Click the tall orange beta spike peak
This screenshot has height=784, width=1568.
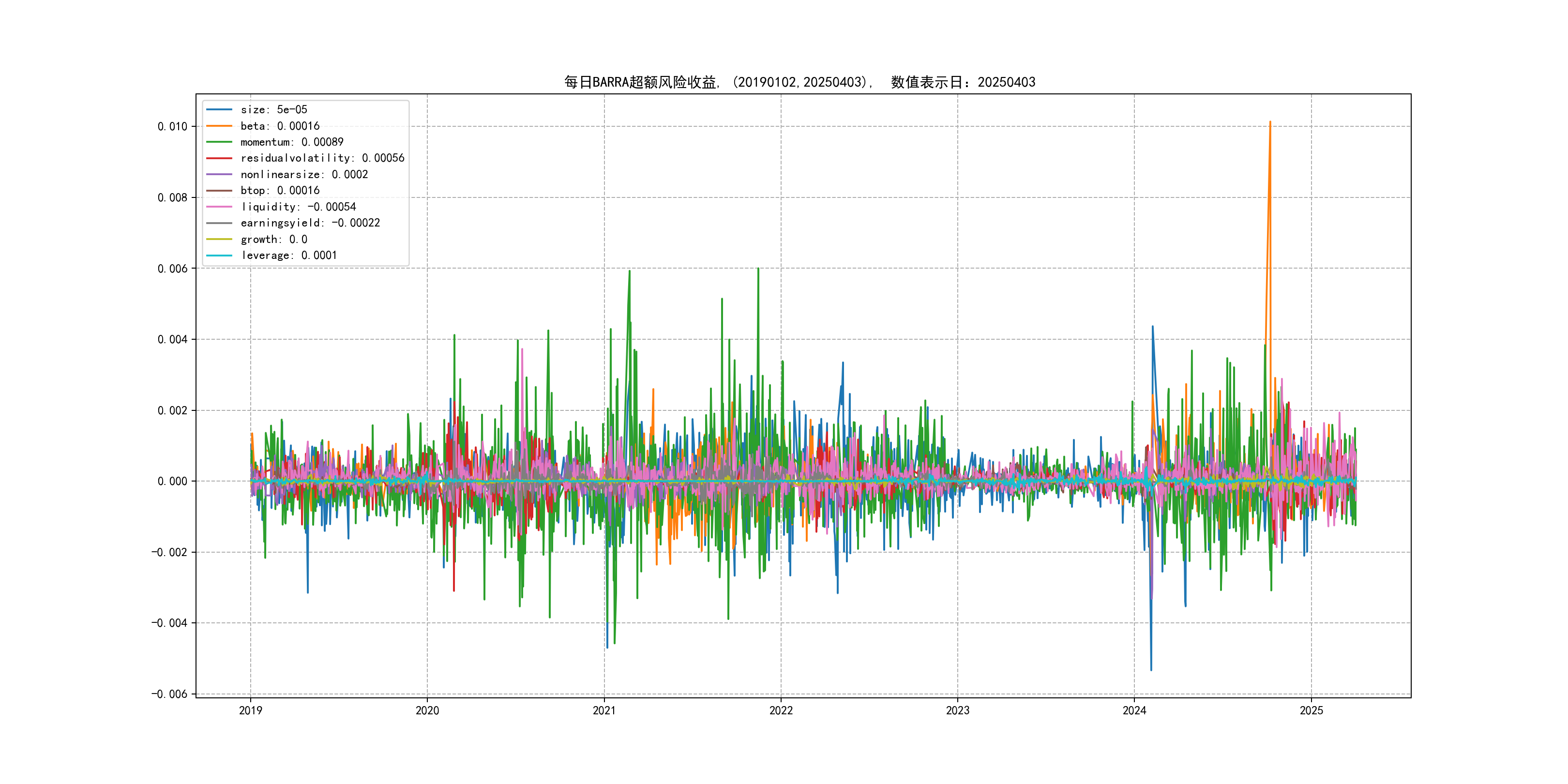point(1270,122)
